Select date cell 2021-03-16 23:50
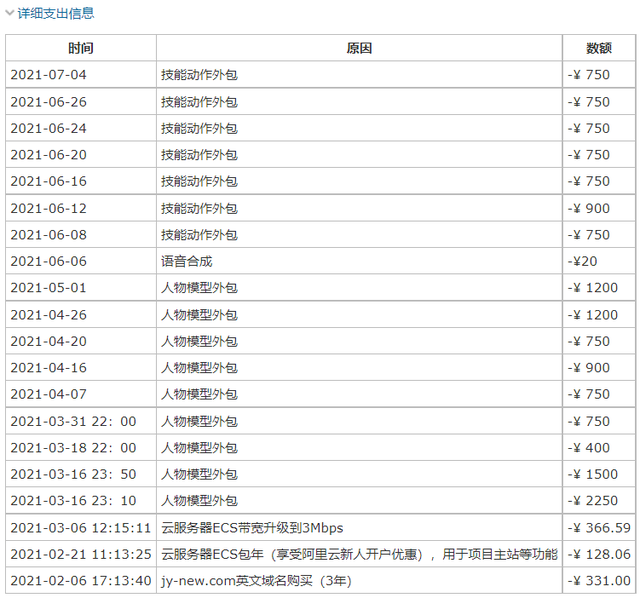640x598 pixels. click(81, 474)
